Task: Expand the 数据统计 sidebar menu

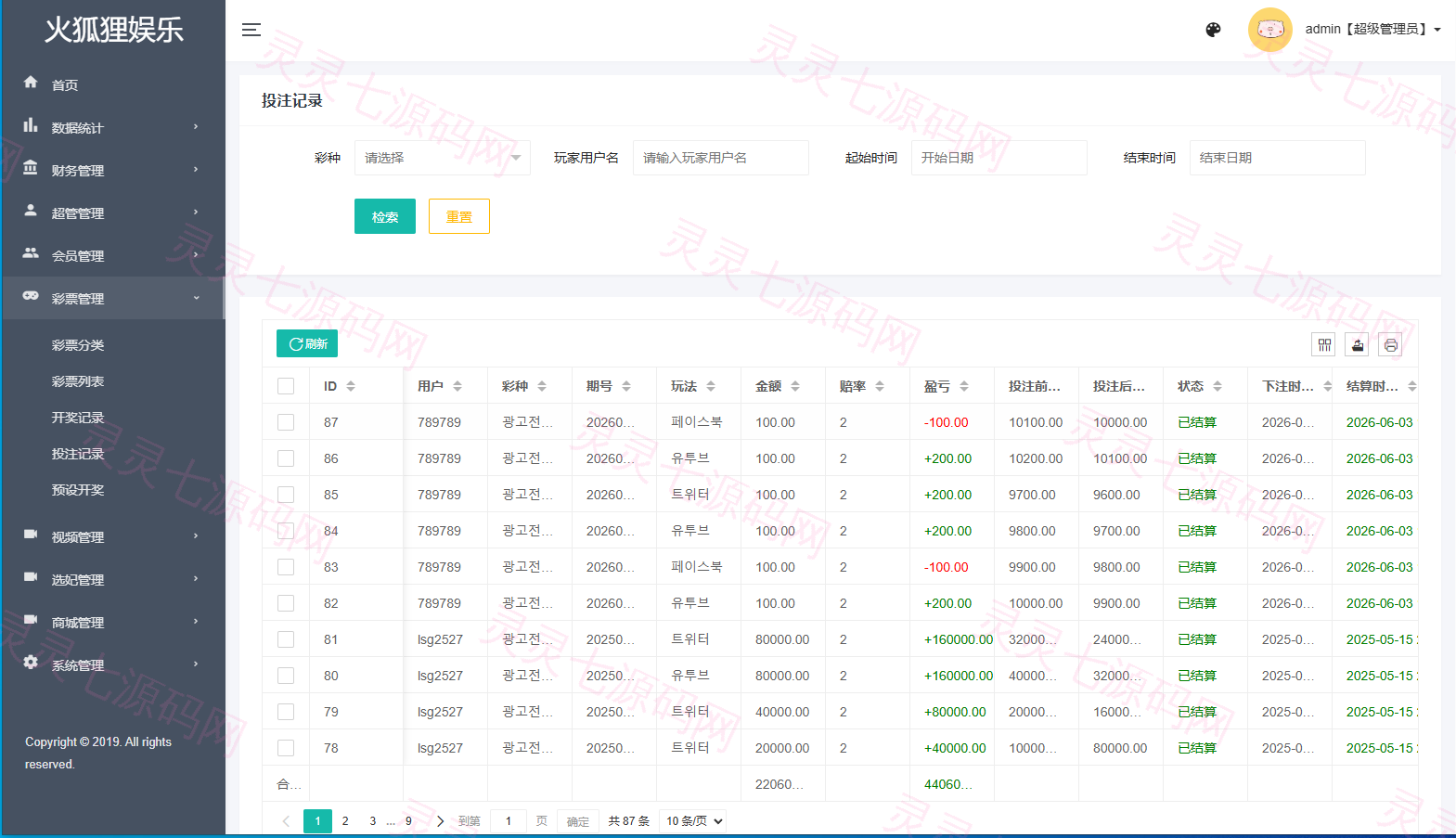Action: pyautogui.click(x=113, y=127)
